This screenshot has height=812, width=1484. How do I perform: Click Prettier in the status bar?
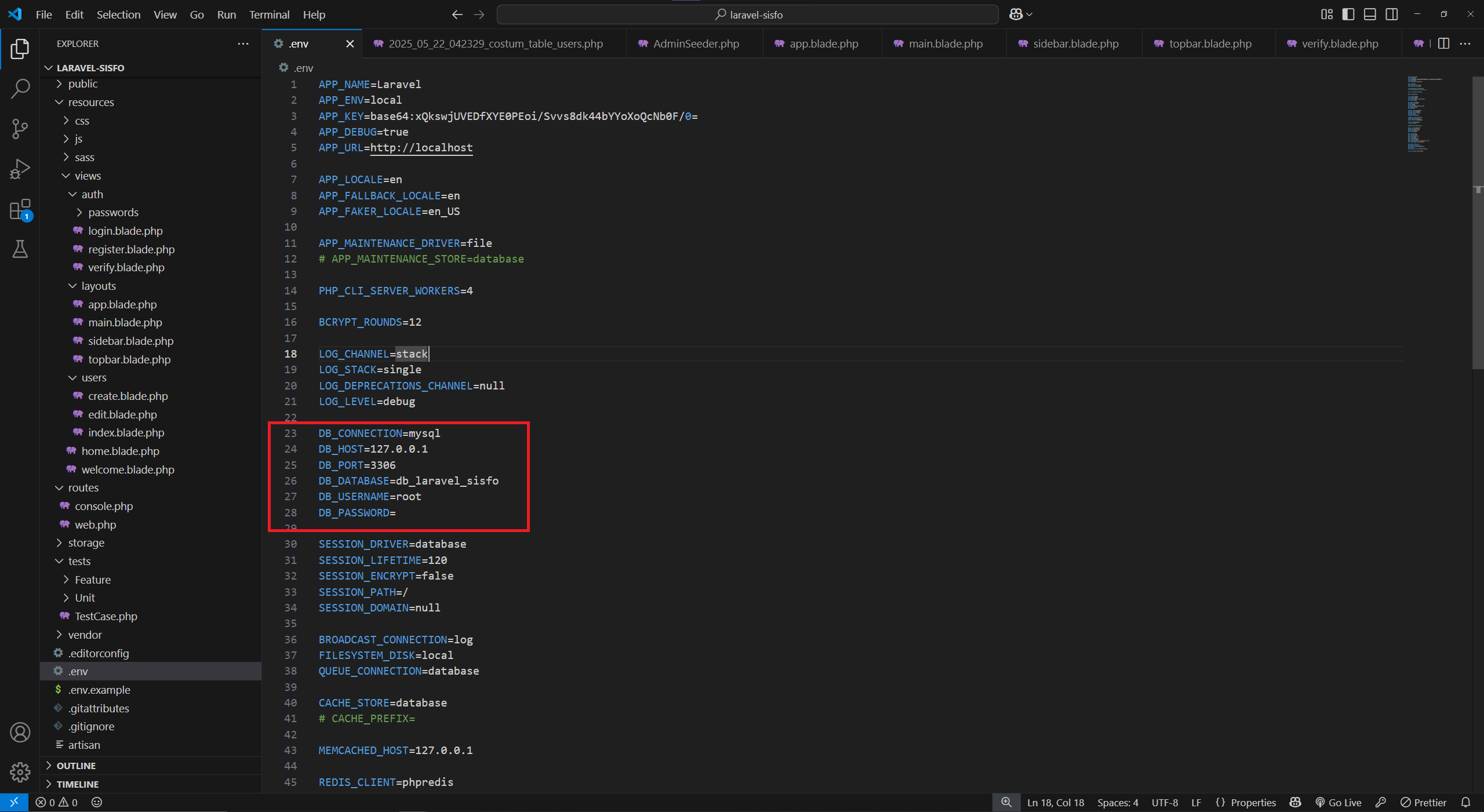[1424, 803]
